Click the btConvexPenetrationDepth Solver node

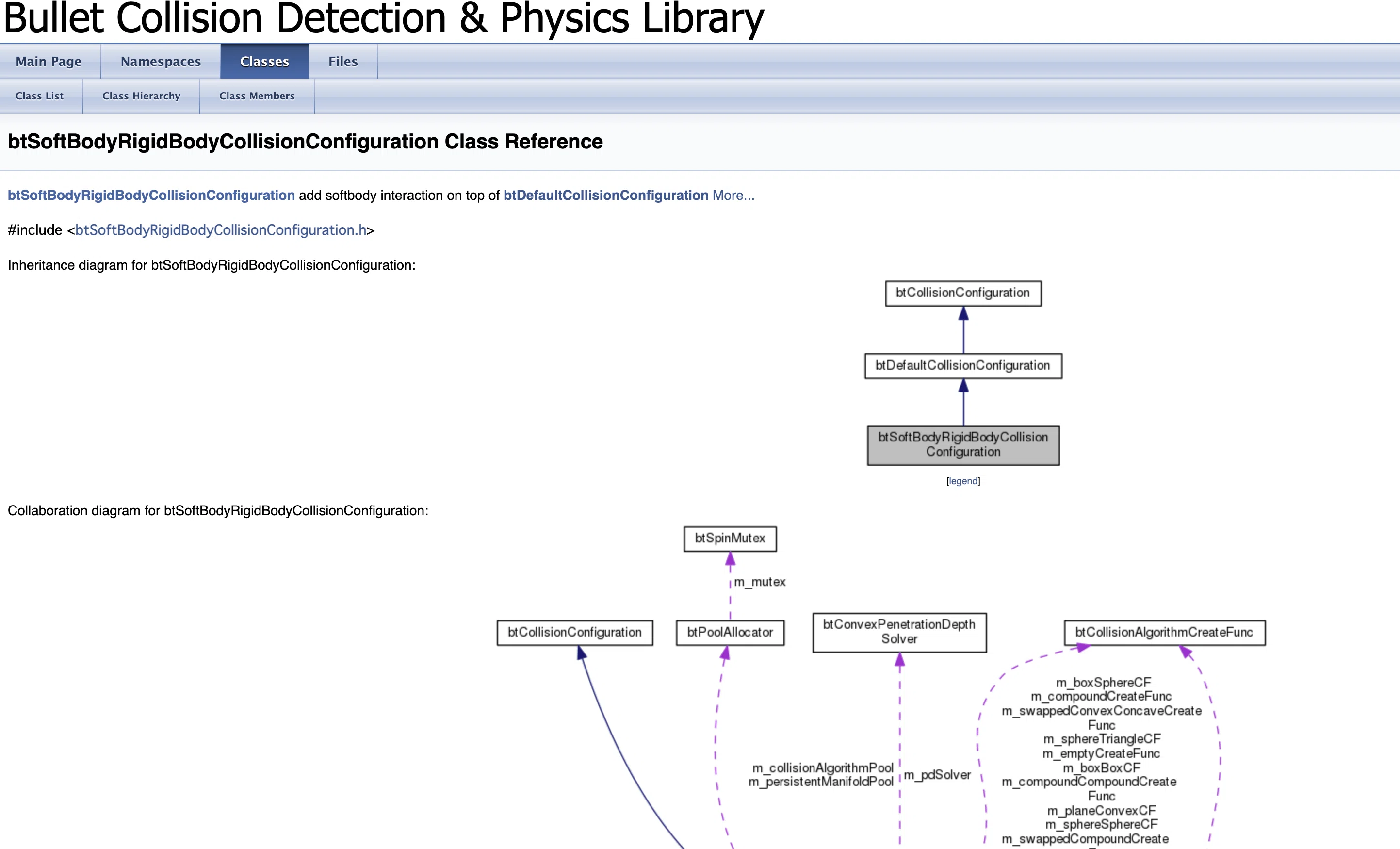coord(899,633)
